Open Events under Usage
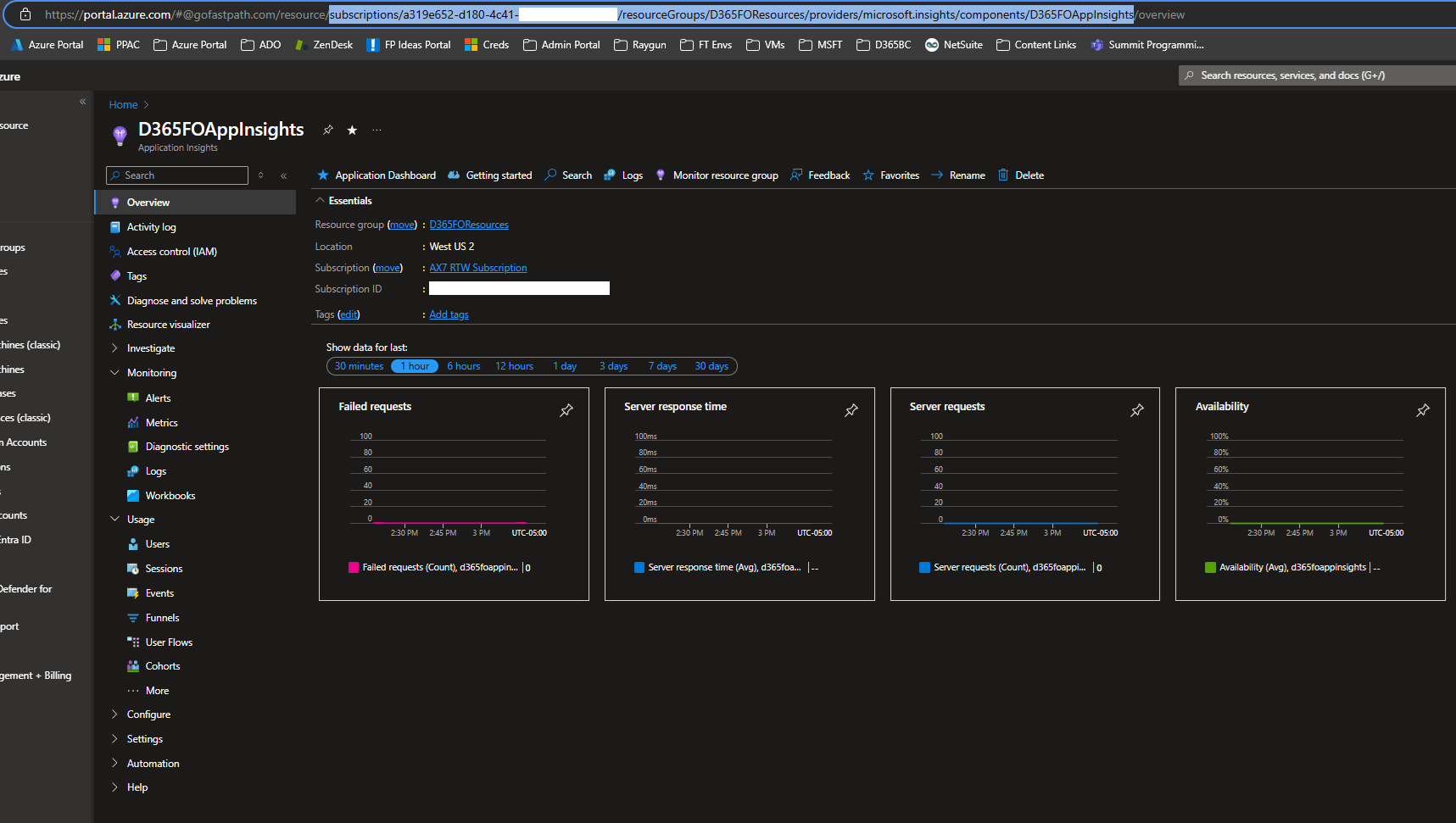 [159, 593]
